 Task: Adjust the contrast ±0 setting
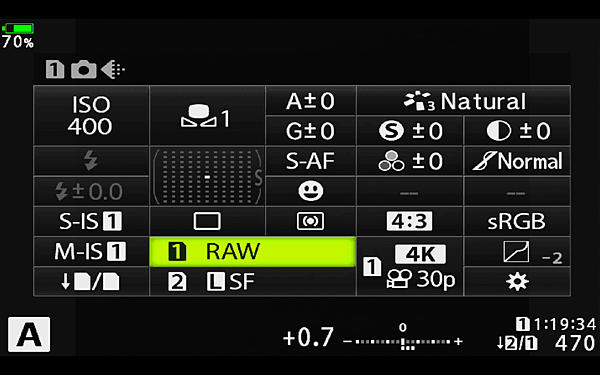(517, 130)
